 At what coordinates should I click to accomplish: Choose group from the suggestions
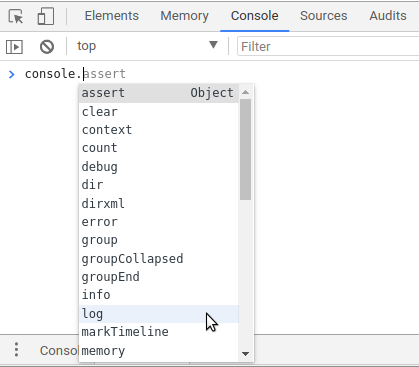(x=159, y=240)
